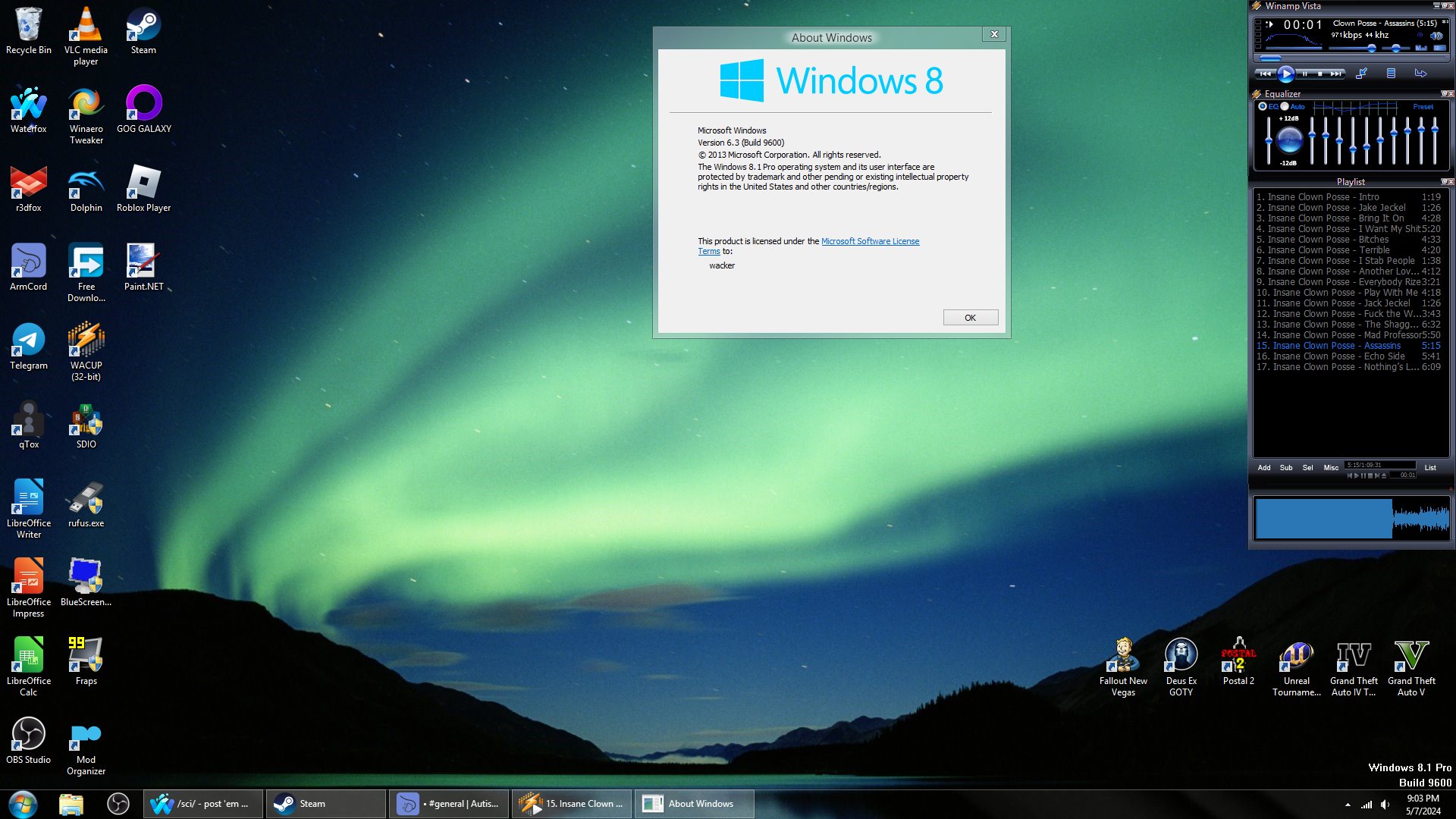
Task: Select the Fallout New Vegas shortcut
Action: coord(1124,667)
